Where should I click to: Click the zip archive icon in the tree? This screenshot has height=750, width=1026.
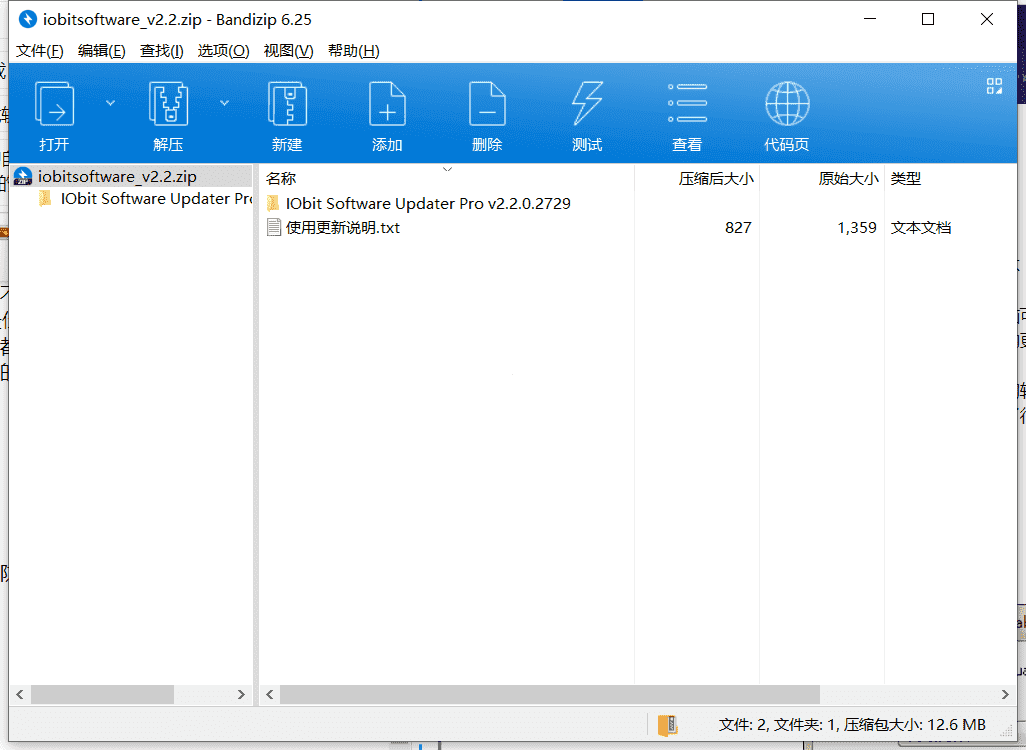[23, 177]
